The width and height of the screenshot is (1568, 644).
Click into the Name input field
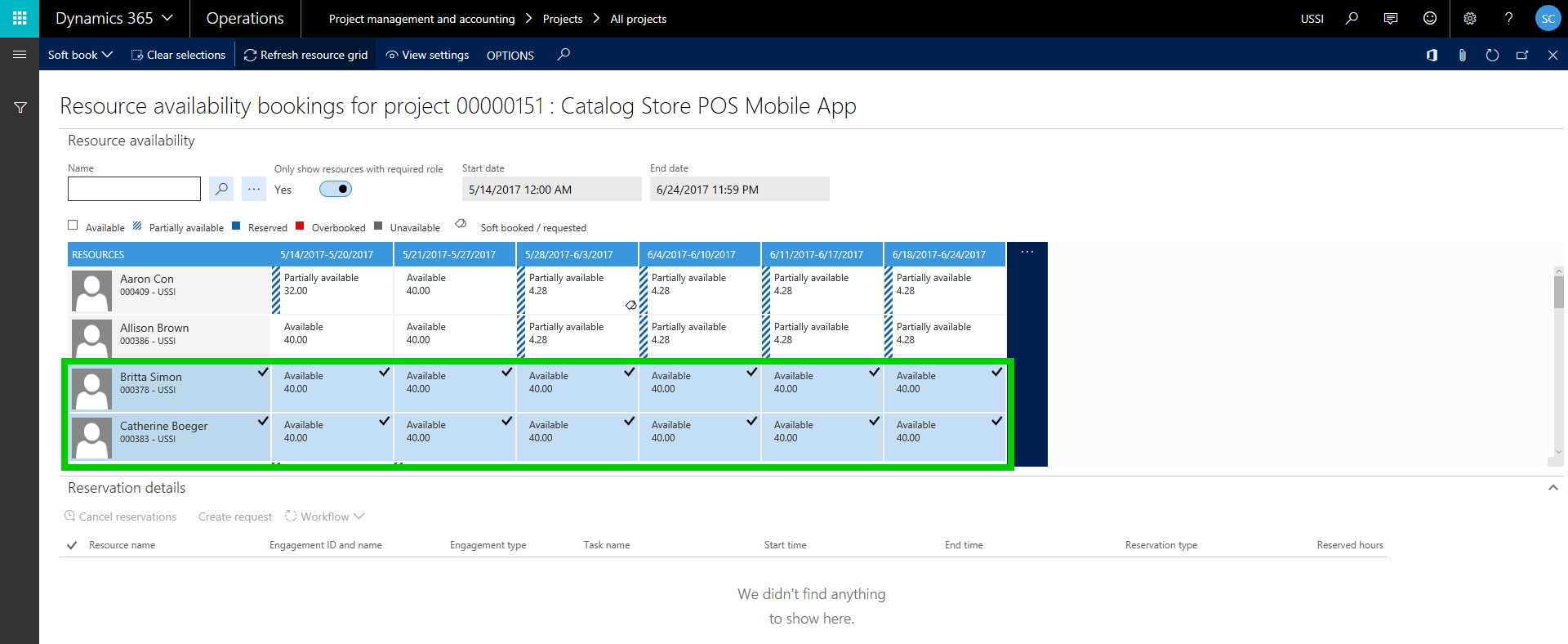(x=134, y=189)
